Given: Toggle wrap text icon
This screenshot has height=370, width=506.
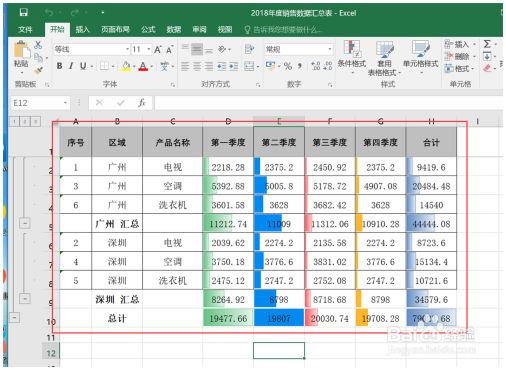Looking at the screenshot, I should pyautogui.click(x=249, y=49).
